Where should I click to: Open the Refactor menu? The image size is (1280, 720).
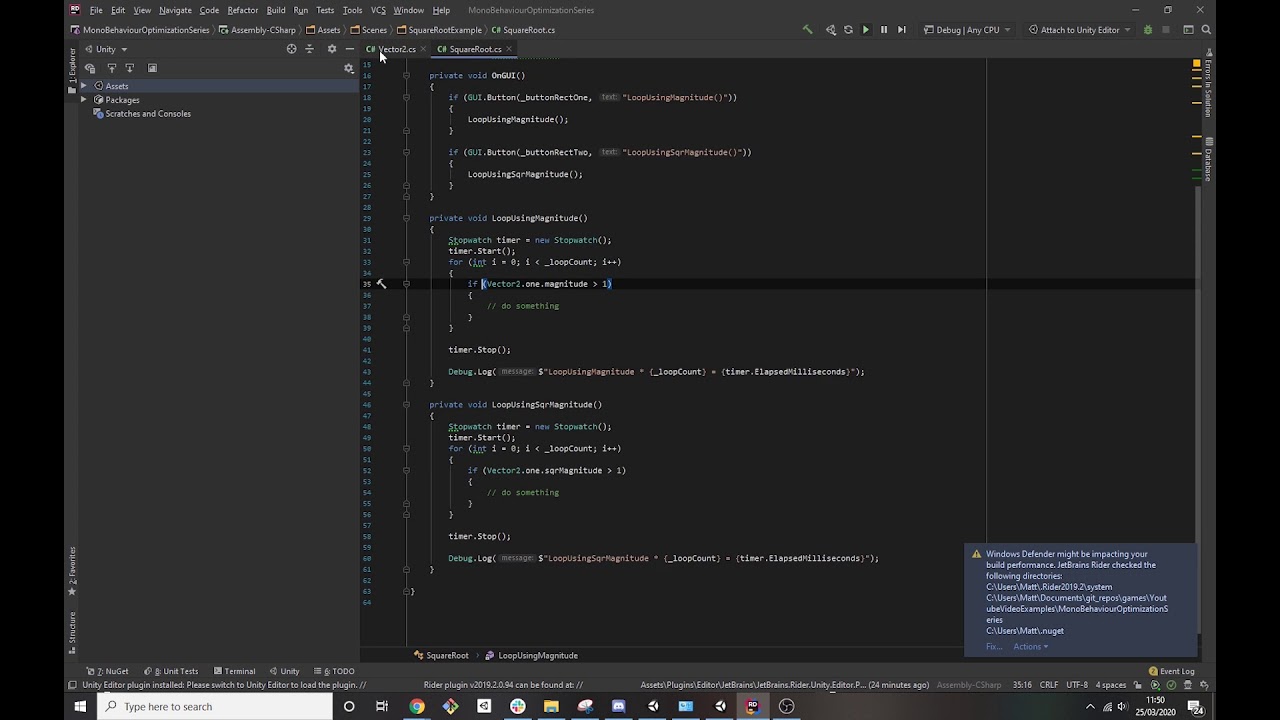pyautogui.click(x=243, y=10)
